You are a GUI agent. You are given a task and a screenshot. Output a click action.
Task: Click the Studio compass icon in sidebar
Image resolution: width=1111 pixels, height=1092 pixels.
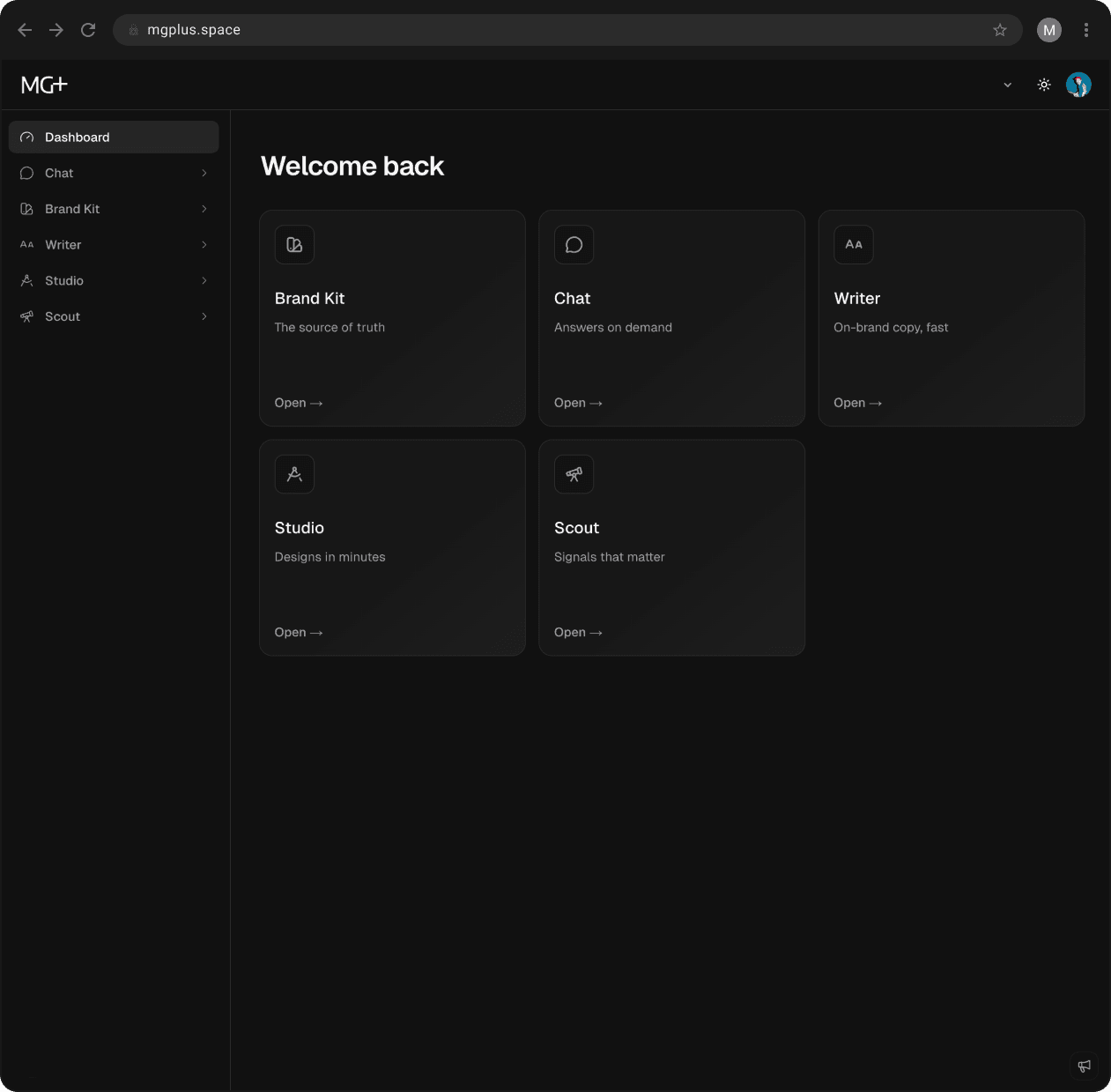tap(26, 280)
